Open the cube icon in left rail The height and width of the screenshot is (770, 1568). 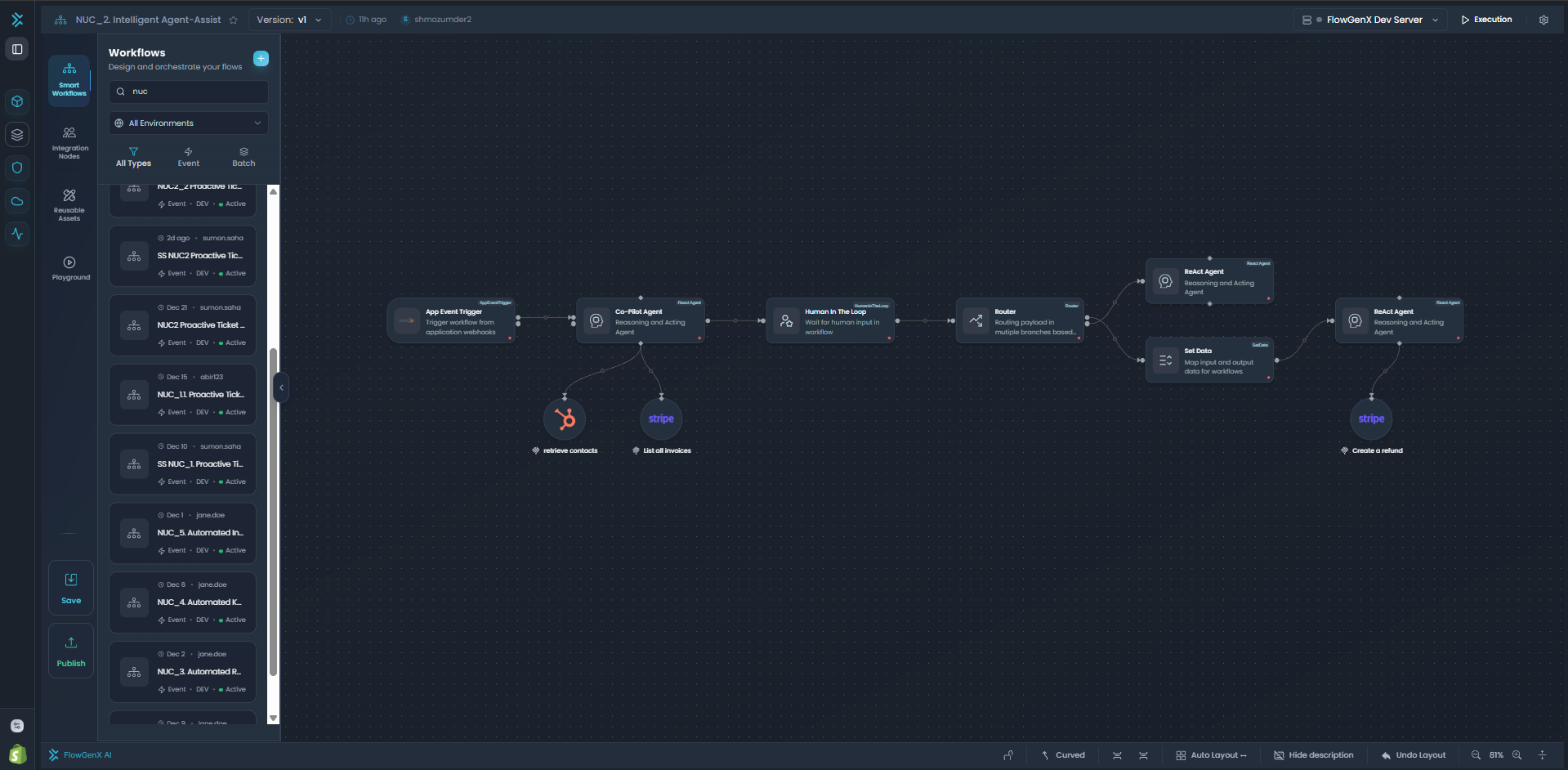[x=17, y=101]
